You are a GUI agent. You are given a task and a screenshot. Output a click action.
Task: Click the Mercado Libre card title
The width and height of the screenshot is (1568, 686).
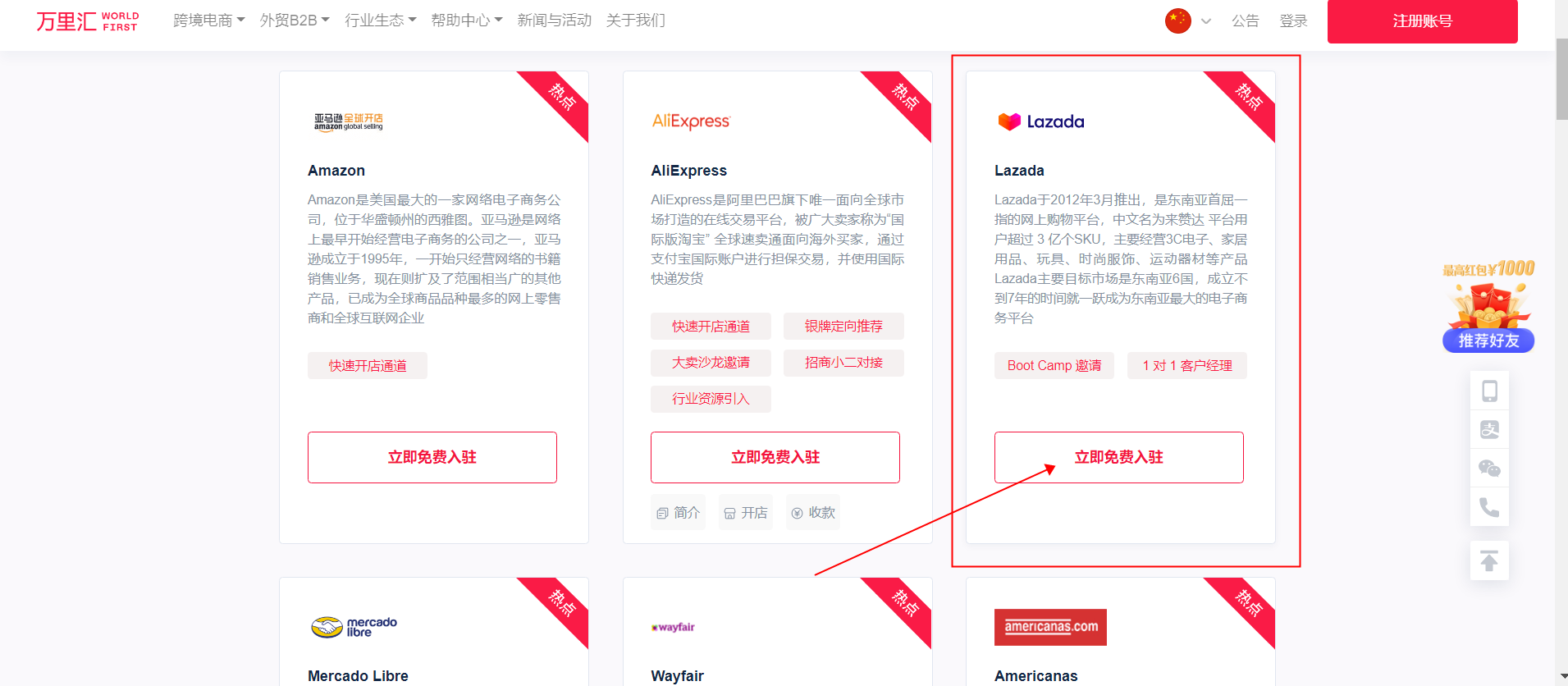coord(358,676)
